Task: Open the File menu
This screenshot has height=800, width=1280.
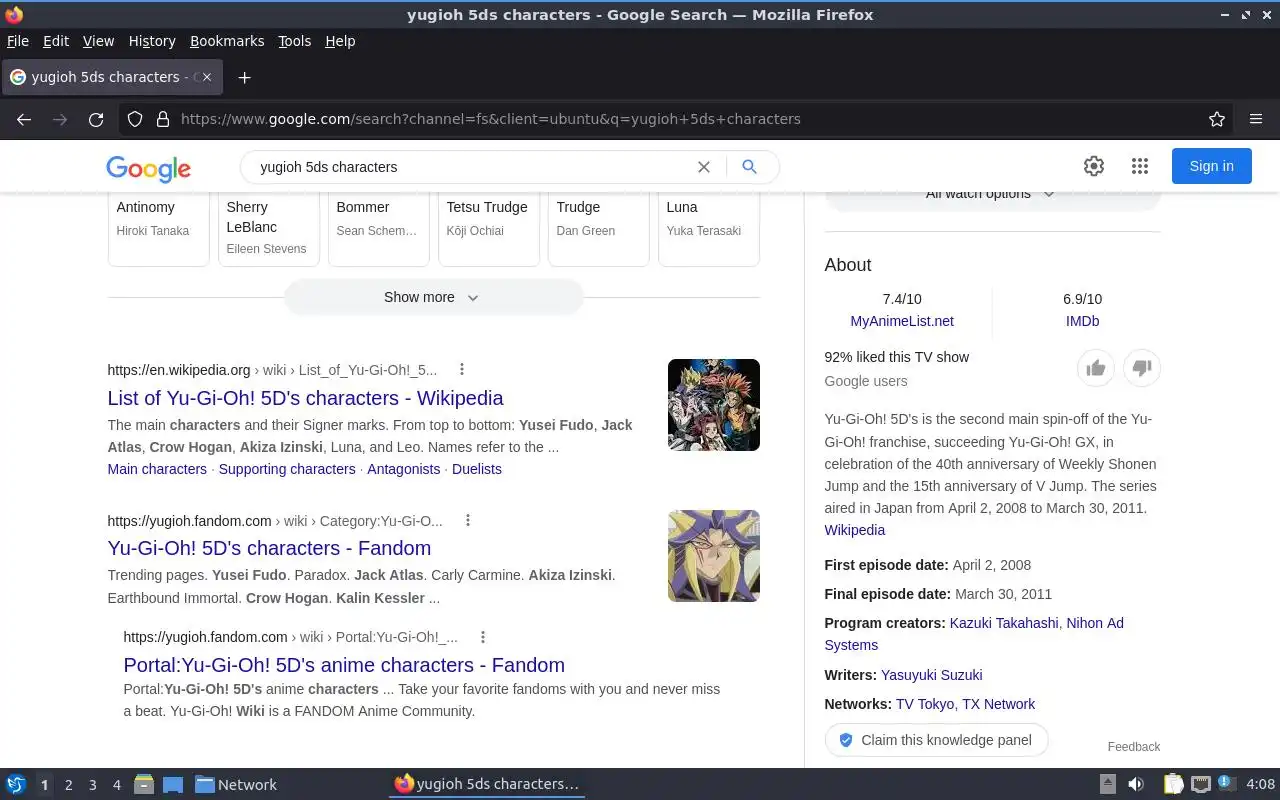Action: click(18, 41)
